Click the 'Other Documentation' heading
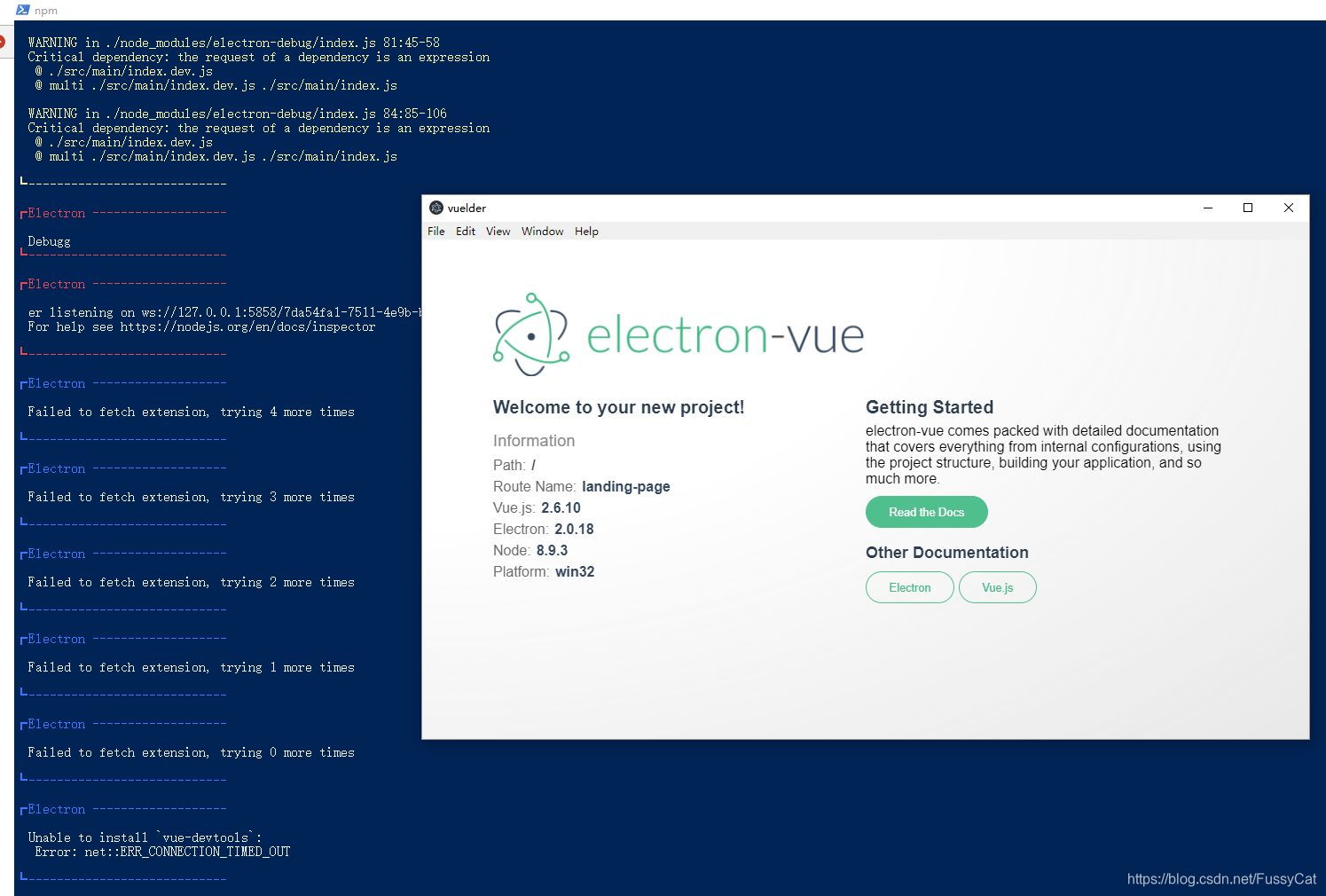This screenshot has height=896, width=1326. tap(947, 553)
